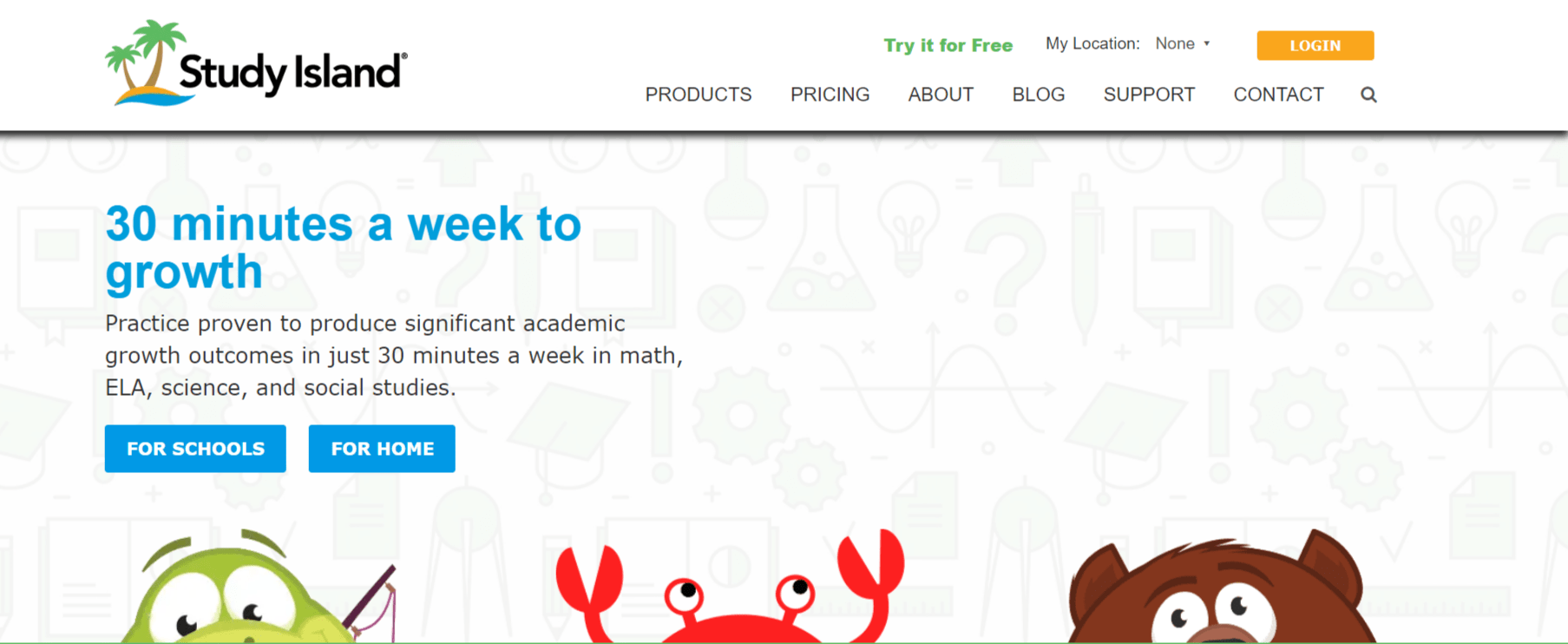Open the ABOUT menu item
1568x644 pixels.
[941, 95]
